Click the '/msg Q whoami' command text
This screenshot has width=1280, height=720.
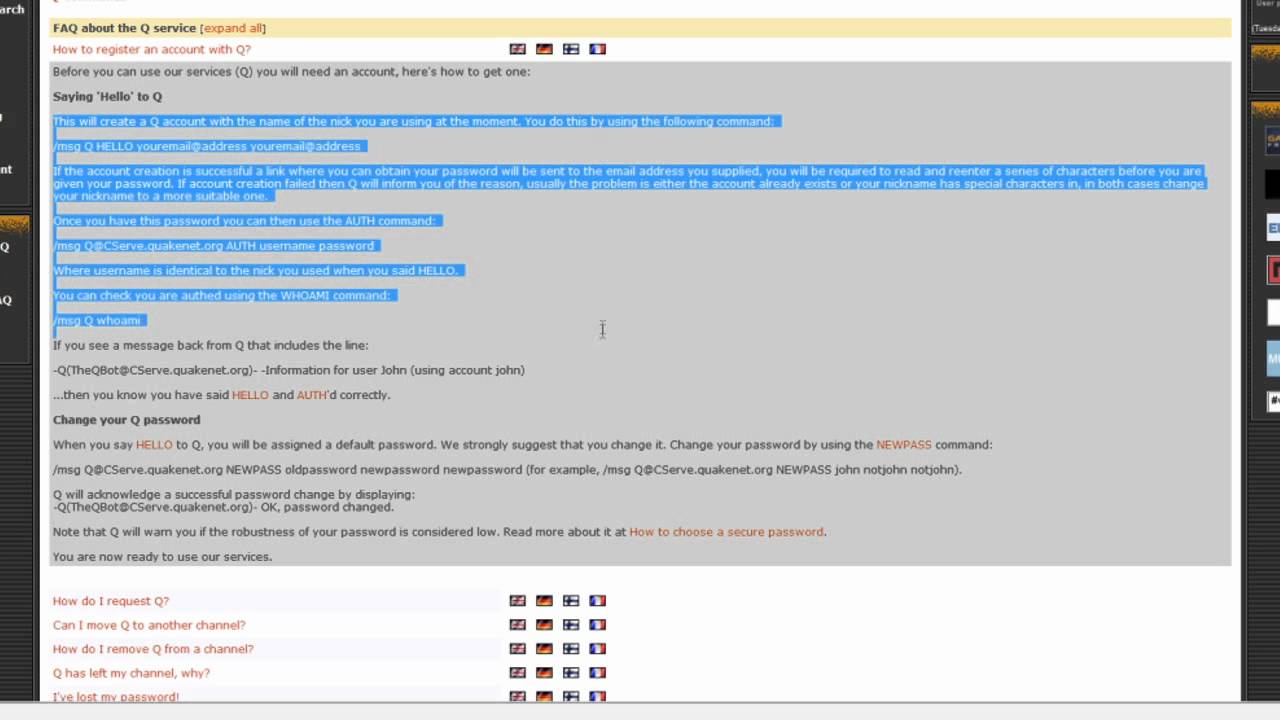coord(97,321)
